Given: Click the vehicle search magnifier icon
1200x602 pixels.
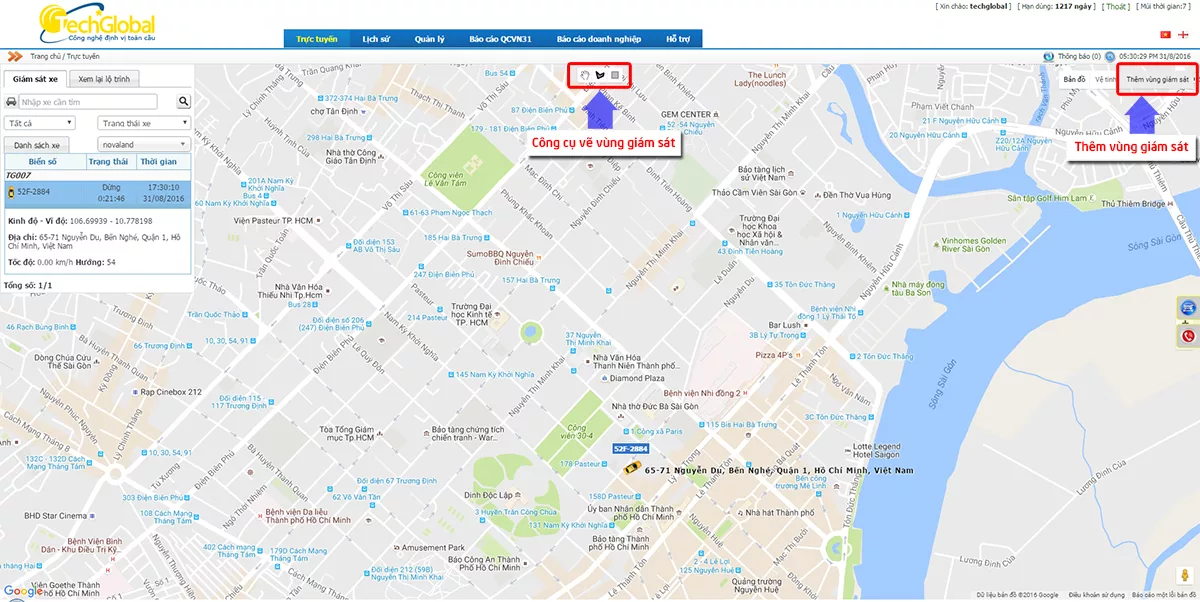Looking at the screenshot, I should pos(184,102).
